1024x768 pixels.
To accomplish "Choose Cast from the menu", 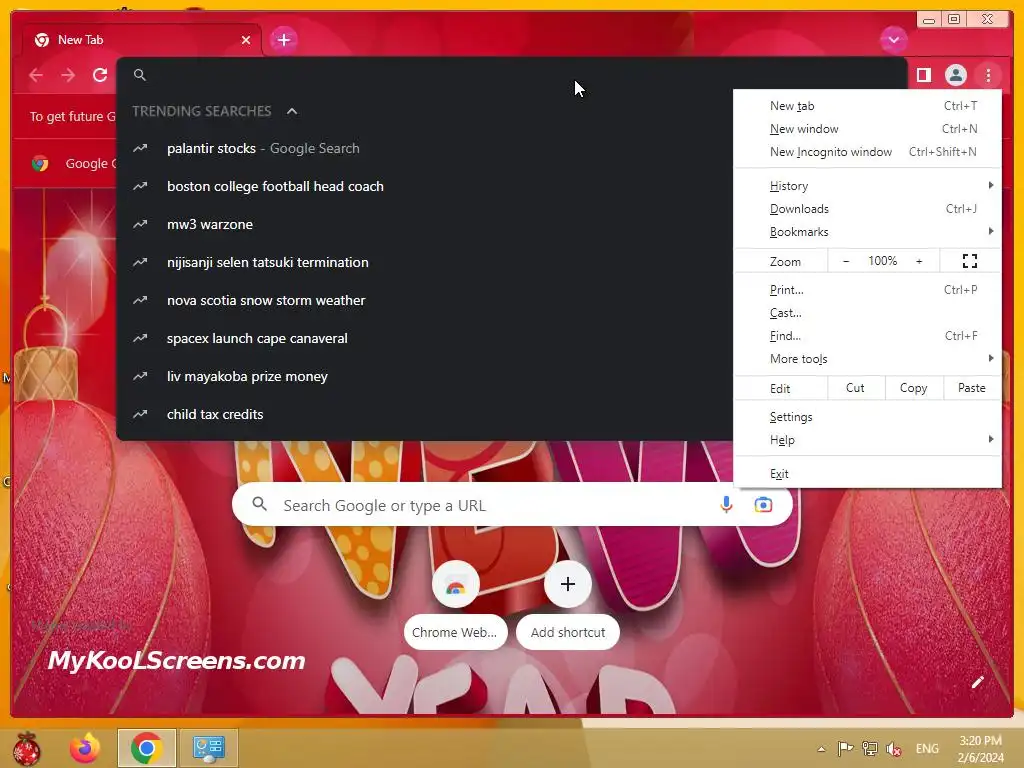I will click(x=867, y=313).
